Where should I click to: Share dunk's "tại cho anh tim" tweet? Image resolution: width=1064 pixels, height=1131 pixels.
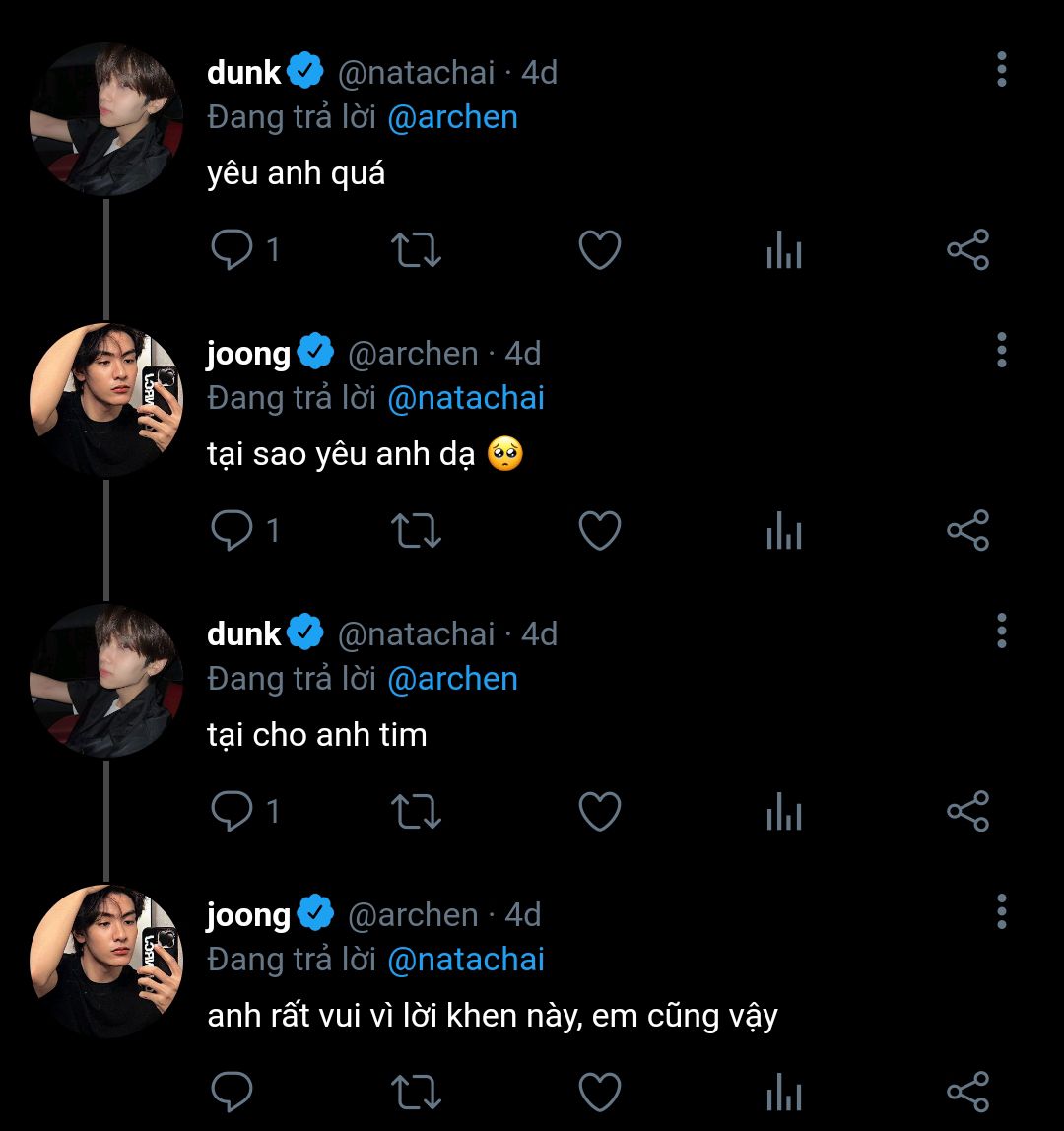(966, 812)
